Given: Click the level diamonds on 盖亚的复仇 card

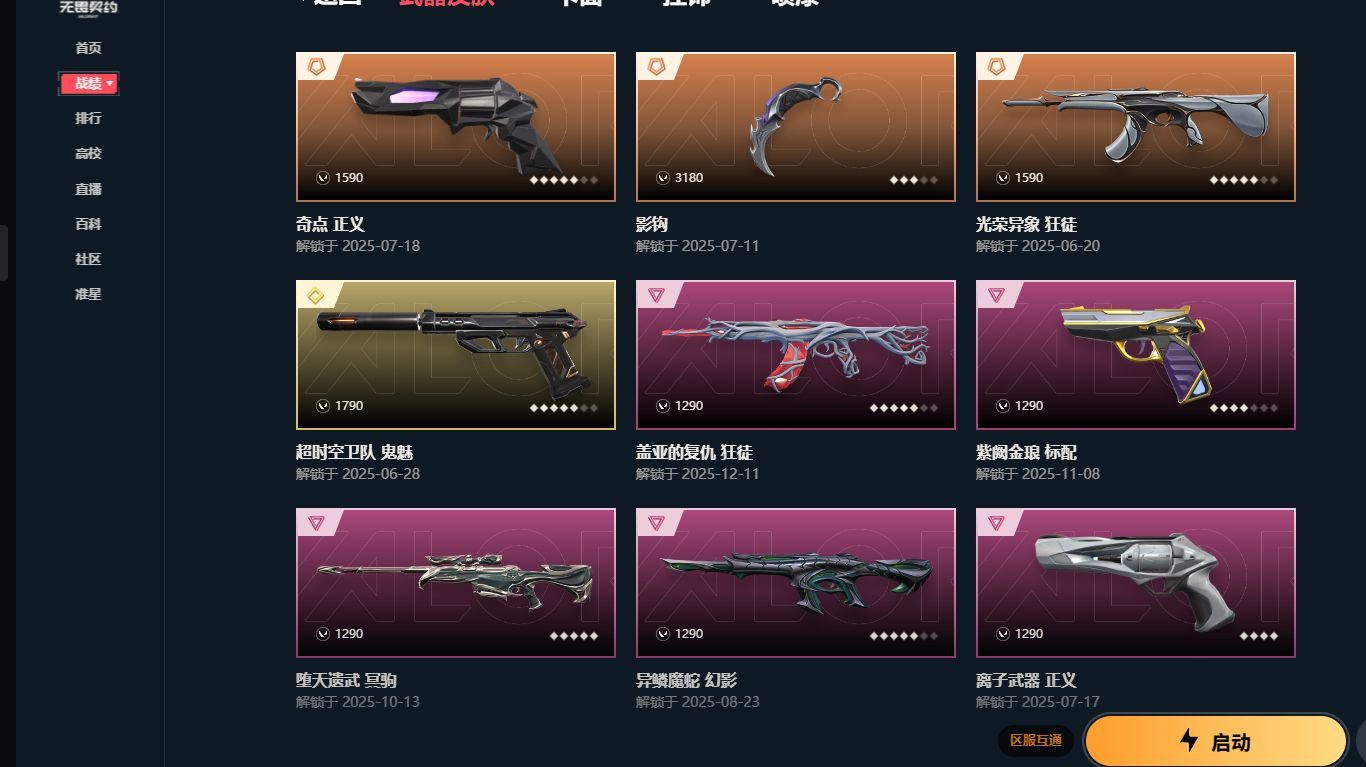Looking at the screenshot, I should [904, 408].
